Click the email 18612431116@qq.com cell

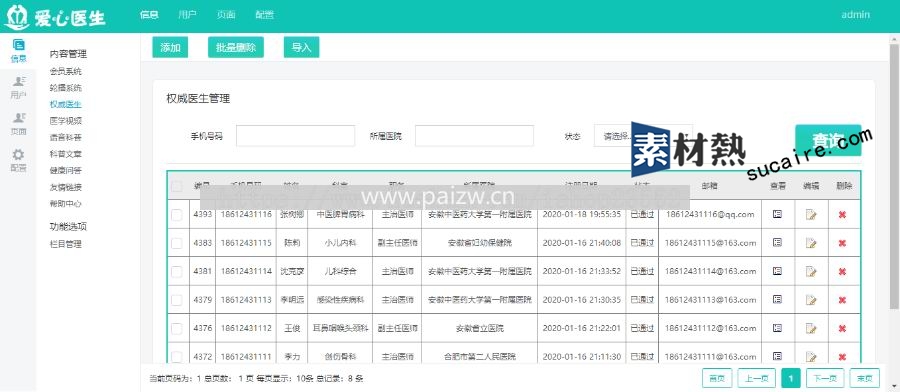(x=710, y=214)
